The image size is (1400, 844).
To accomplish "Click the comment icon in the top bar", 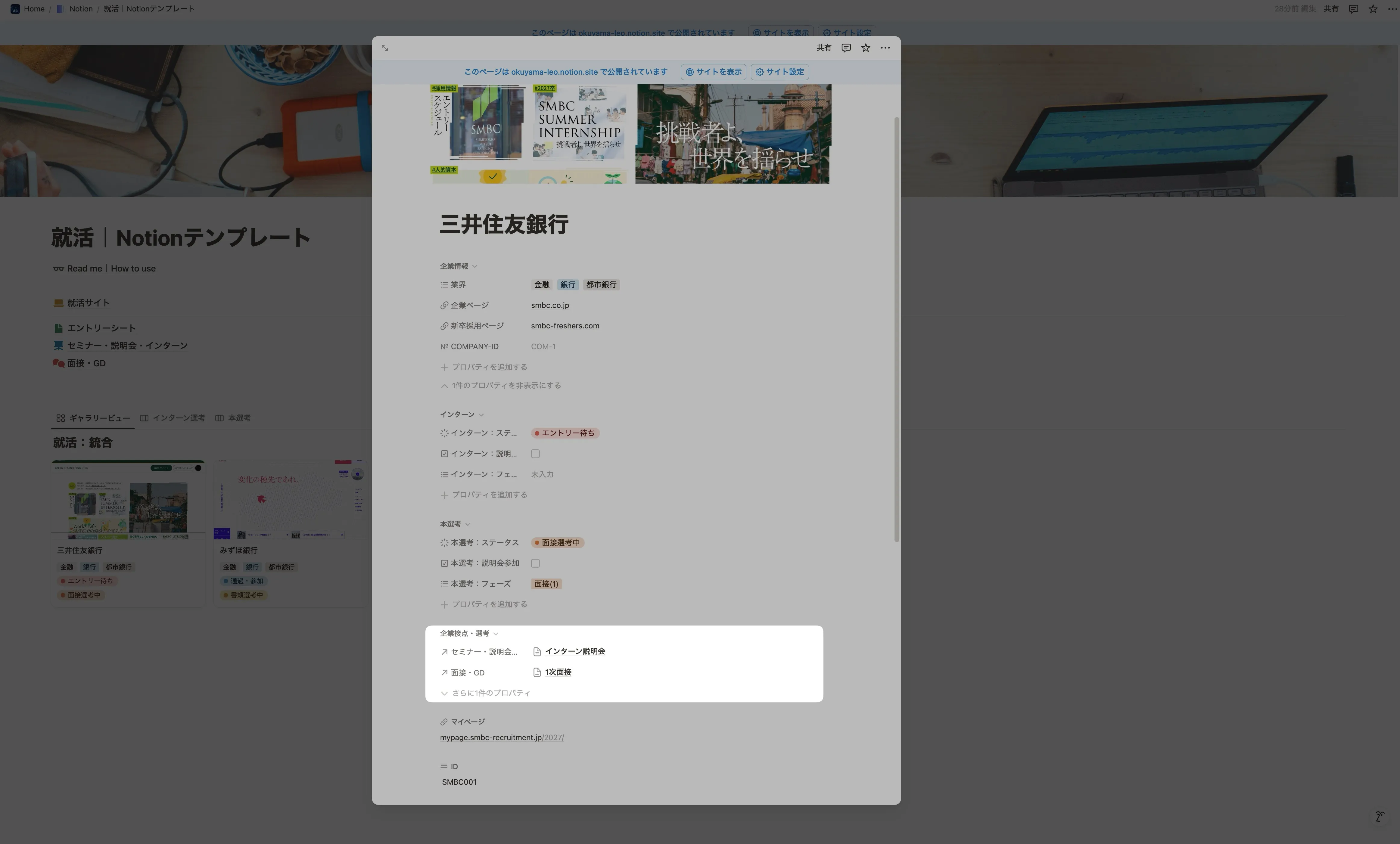I will [1353, 8].
